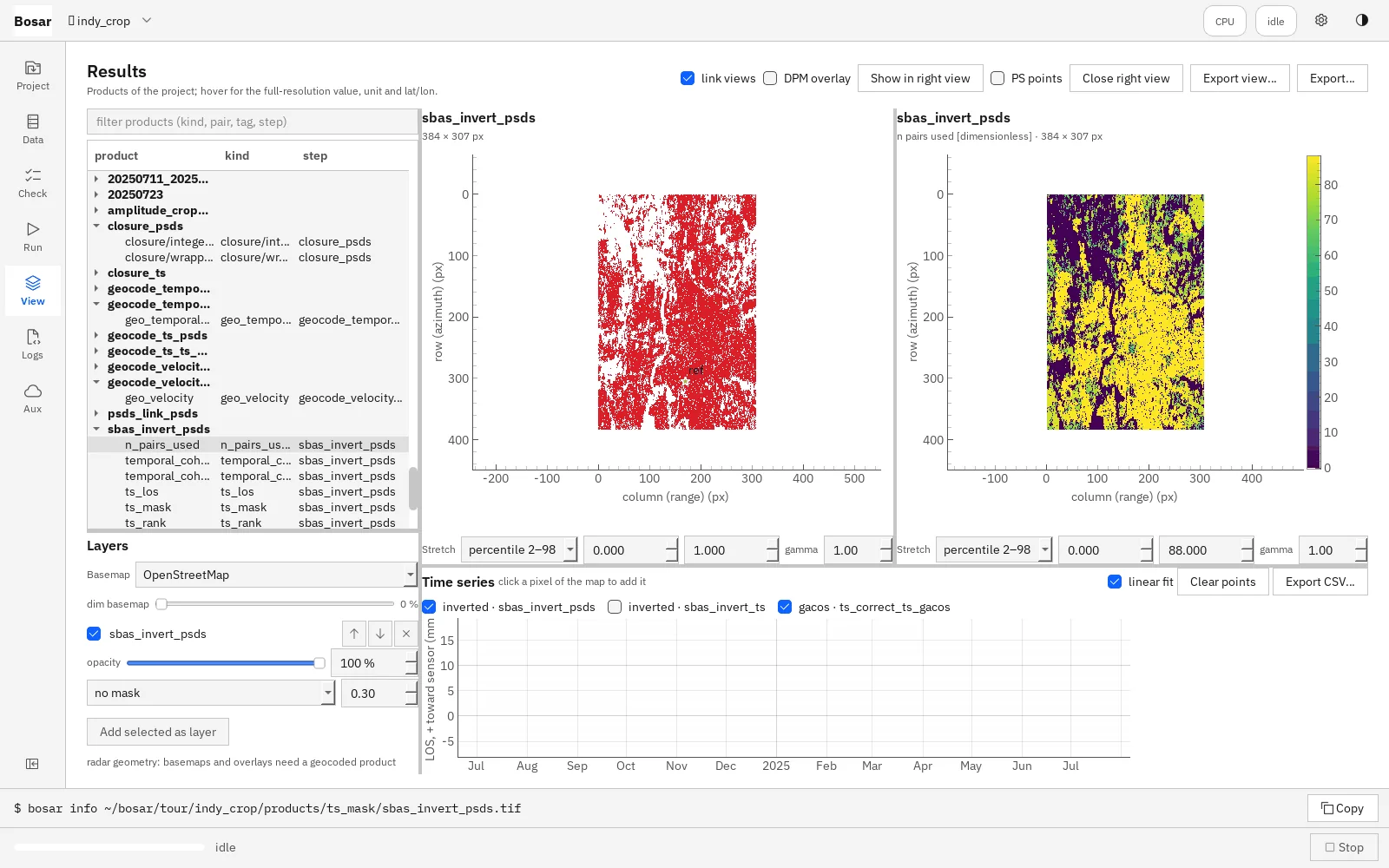Toggle inverted sbas_invert_psds series checkbox
Image resolution: width=1389 pixels, height=868 pixels.
[x=429, y=607]
